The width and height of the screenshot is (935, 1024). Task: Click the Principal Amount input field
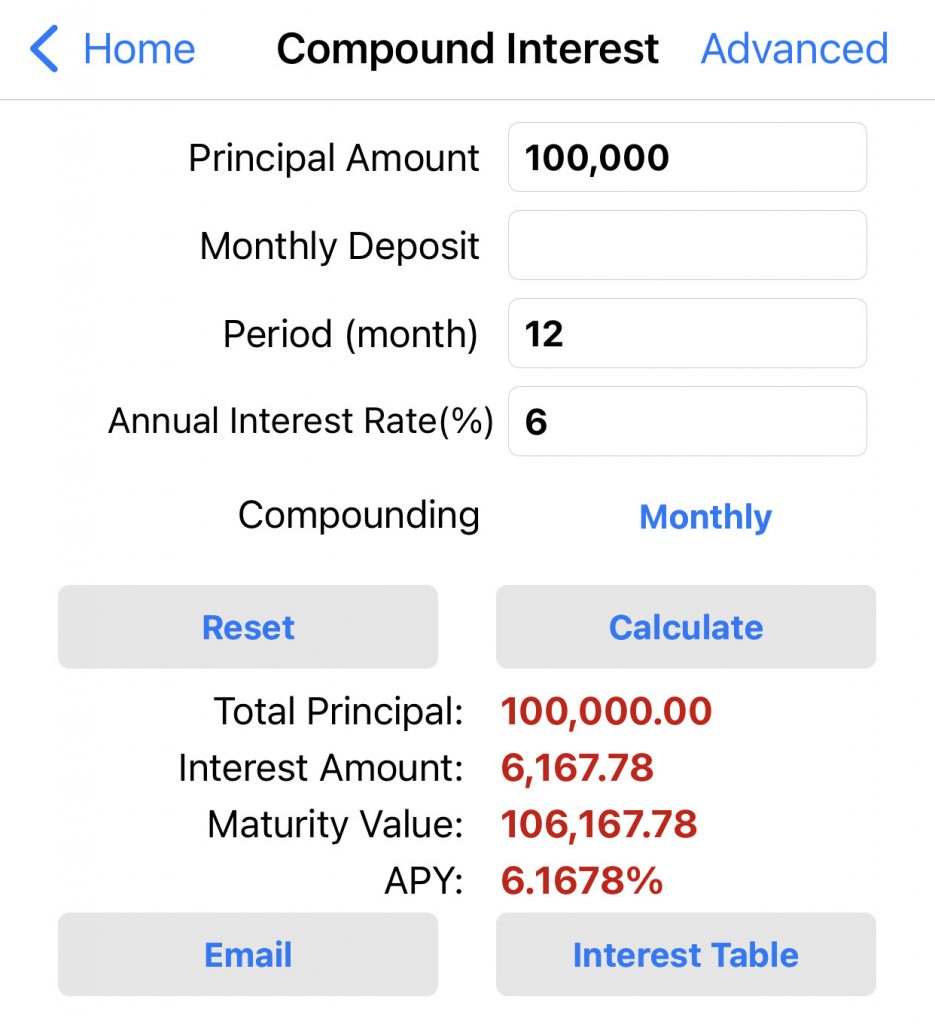coord(687,157)
